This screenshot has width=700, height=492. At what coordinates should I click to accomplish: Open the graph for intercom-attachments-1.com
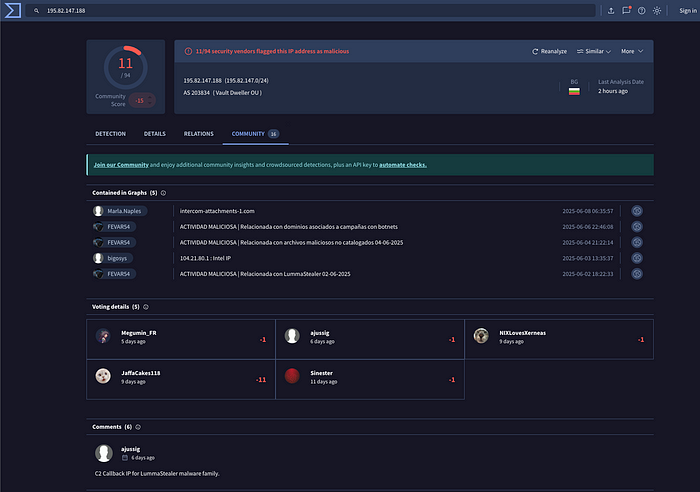click(637, 211)
